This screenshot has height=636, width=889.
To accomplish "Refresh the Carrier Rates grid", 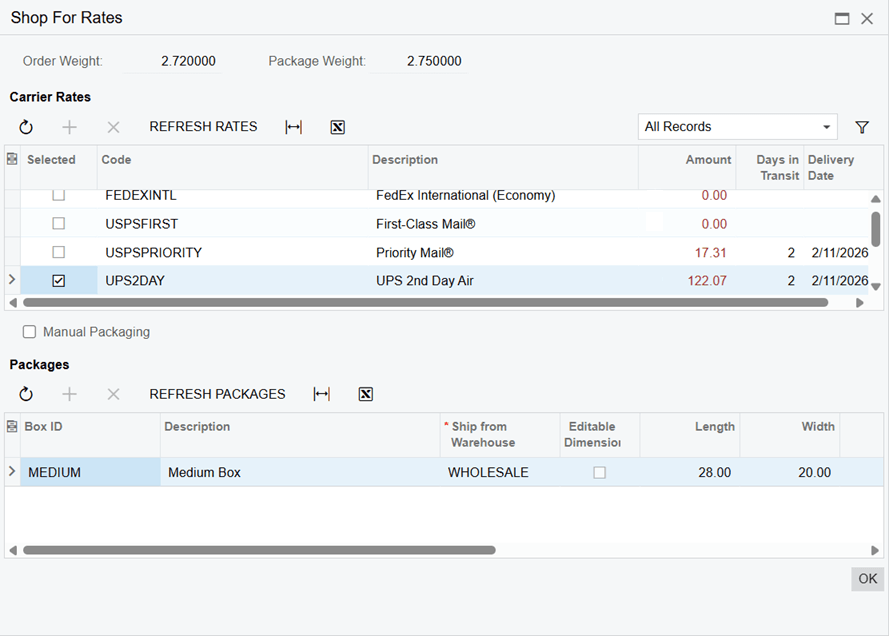I will 26,127.
